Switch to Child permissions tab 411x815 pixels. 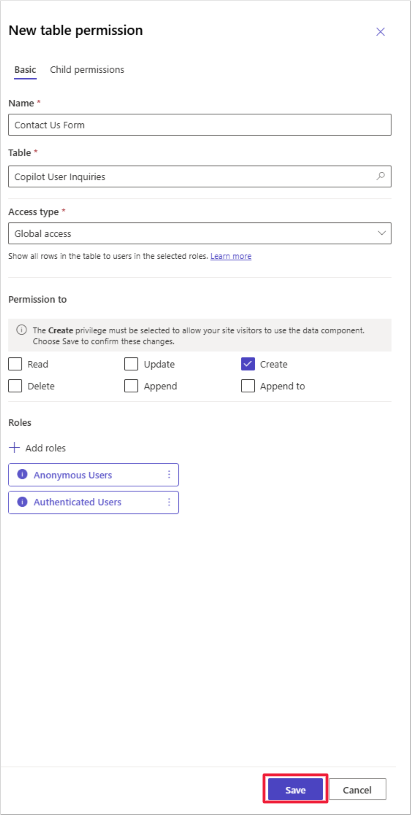pyautogui.click(x=87, y=70)
